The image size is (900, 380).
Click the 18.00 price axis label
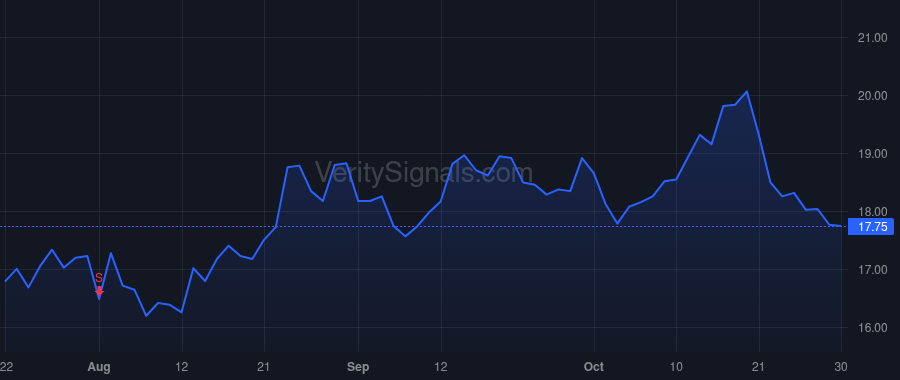[x=872, y=212]
